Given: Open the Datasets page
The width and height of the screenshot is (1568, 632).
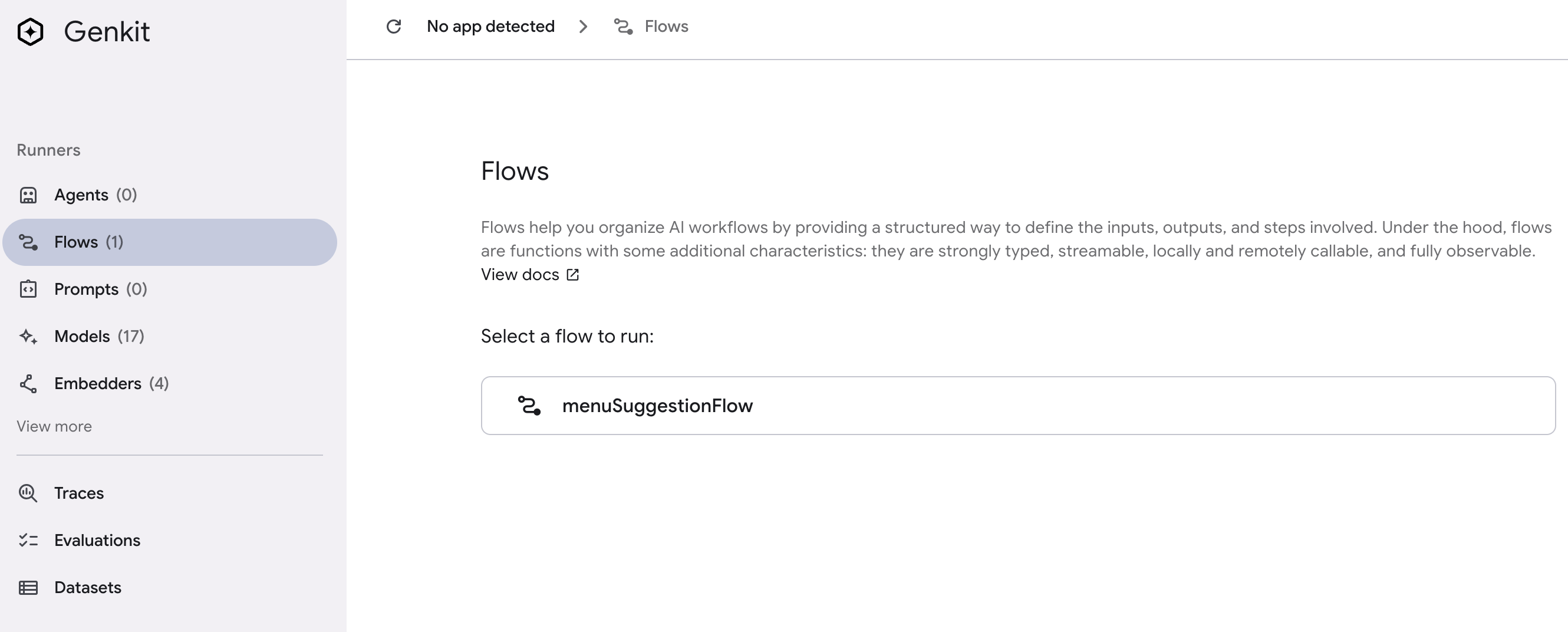Looking at the screenshot, I should [x=170, y=588].
